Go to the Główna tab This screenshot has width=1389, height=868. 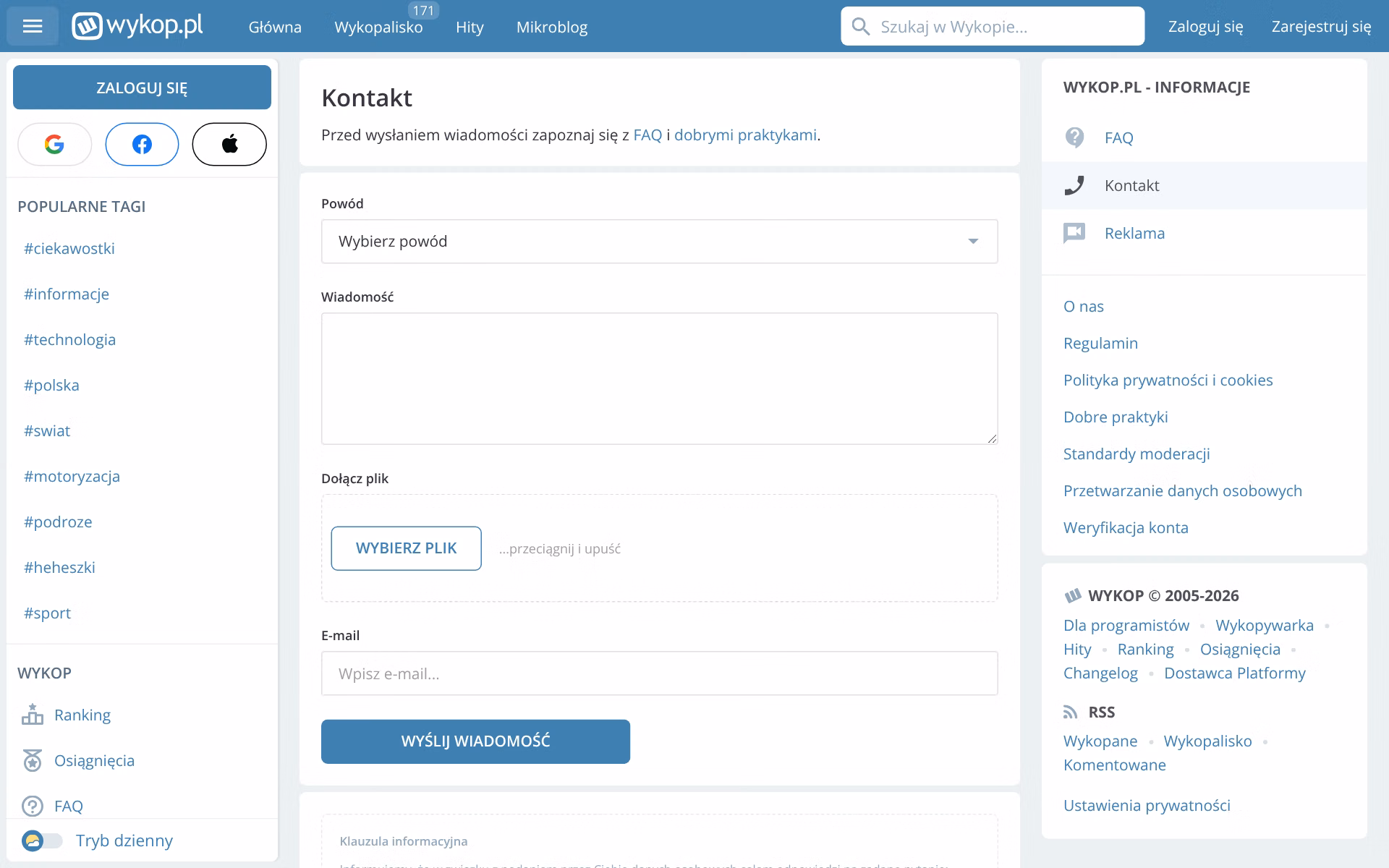[x=275, y=27]
